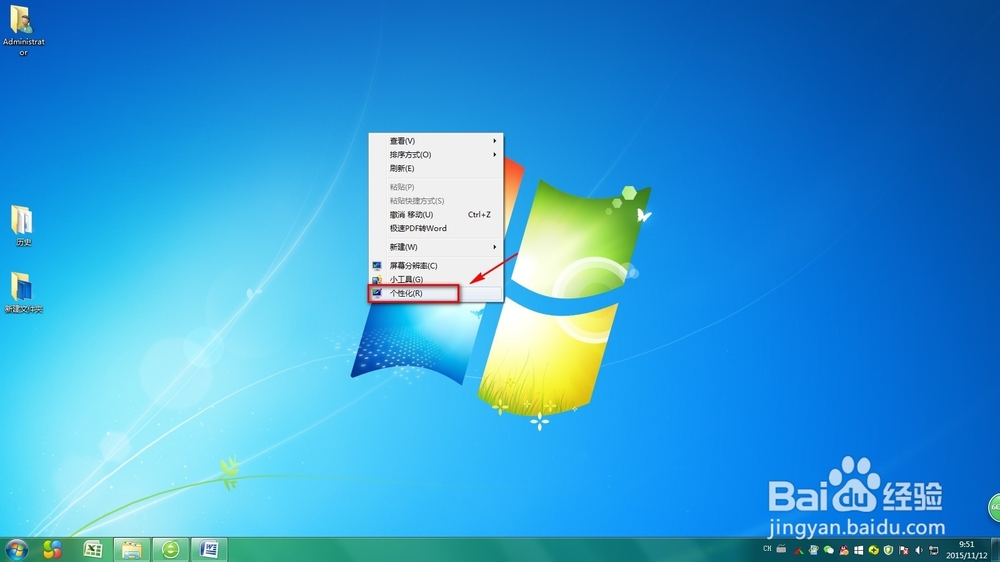
Task: Choose 个性化(R) in the context menu
Action: tap(436, 293)
